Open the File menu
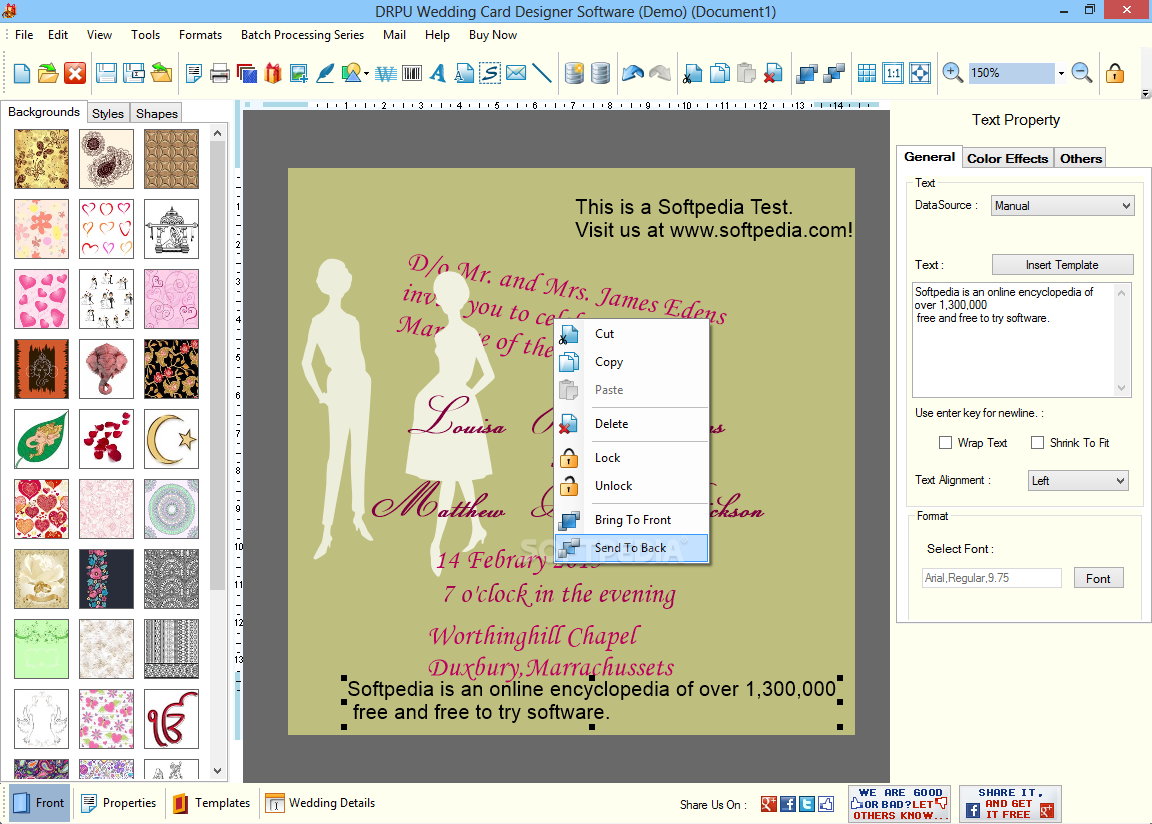The height and width of the screenshot is (824, 1152). point(24,35)
